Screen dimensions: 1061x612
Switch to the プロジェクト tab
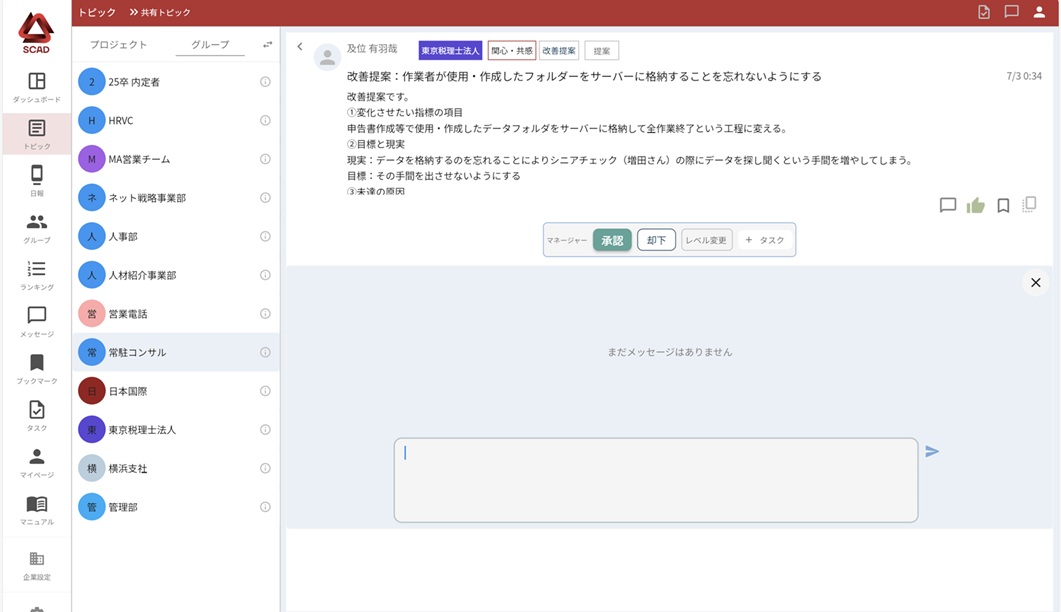119,45
